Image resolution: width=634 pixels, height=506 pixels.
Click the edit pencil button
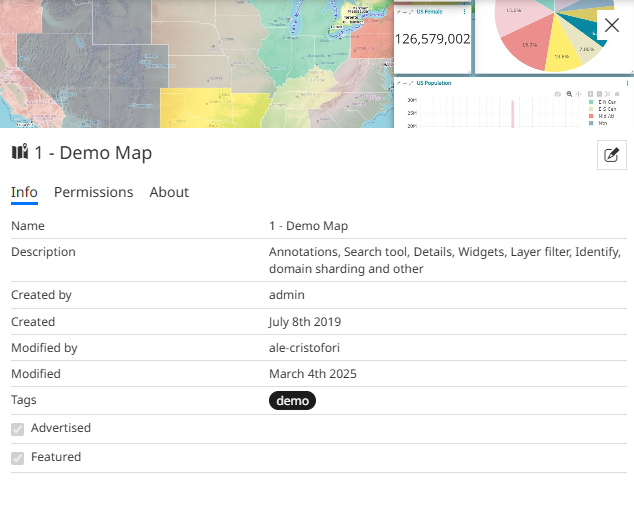pyautogui.click(x=611, y=155)
